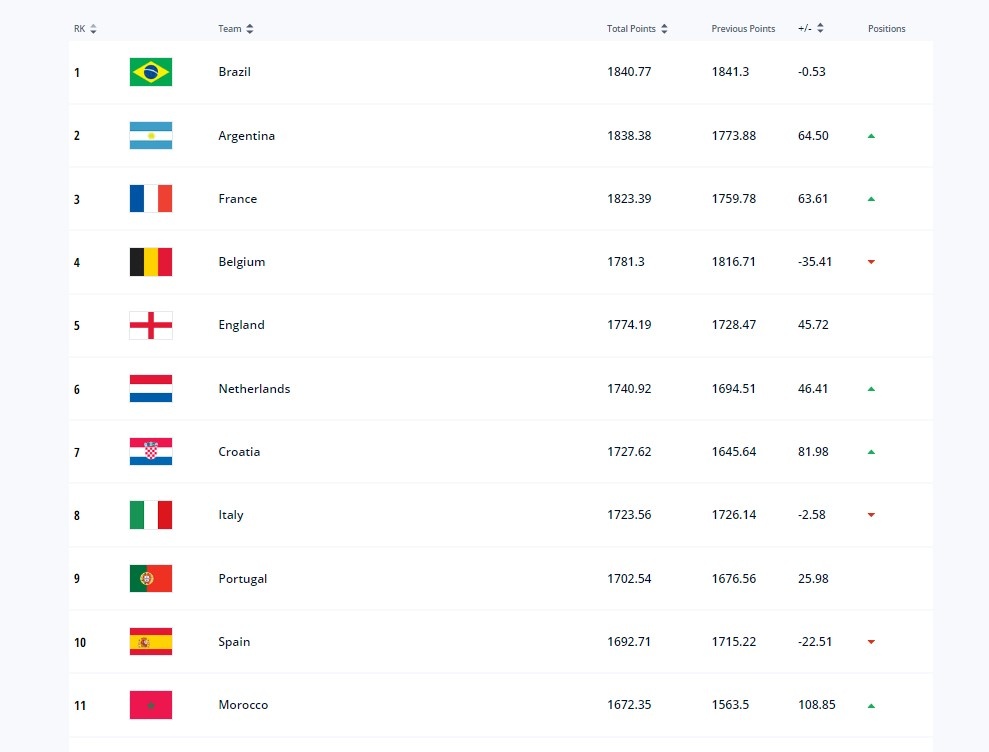Click the Netherlands flag icon

[x=151, y=389]
